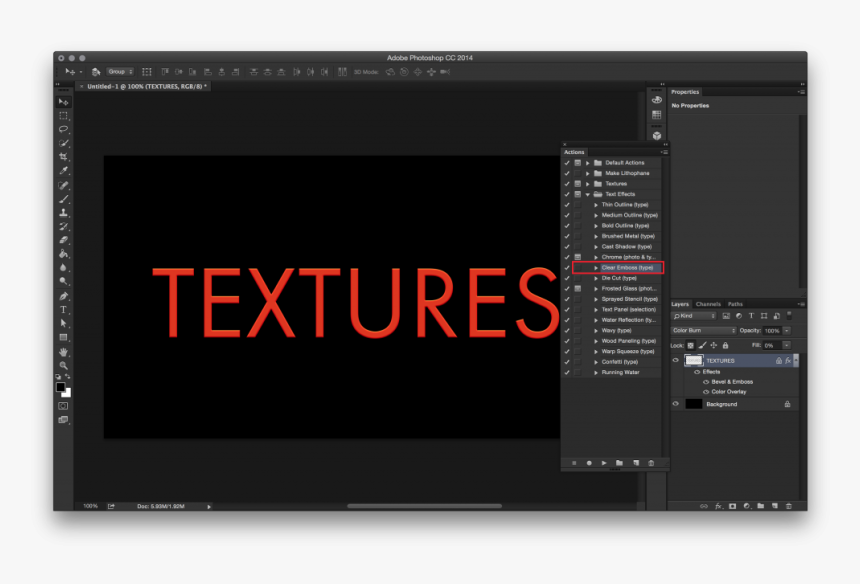This screenshot has width=860, height=584.
Task: Open the 3D panel cube icon
Action: coord(657,135)
